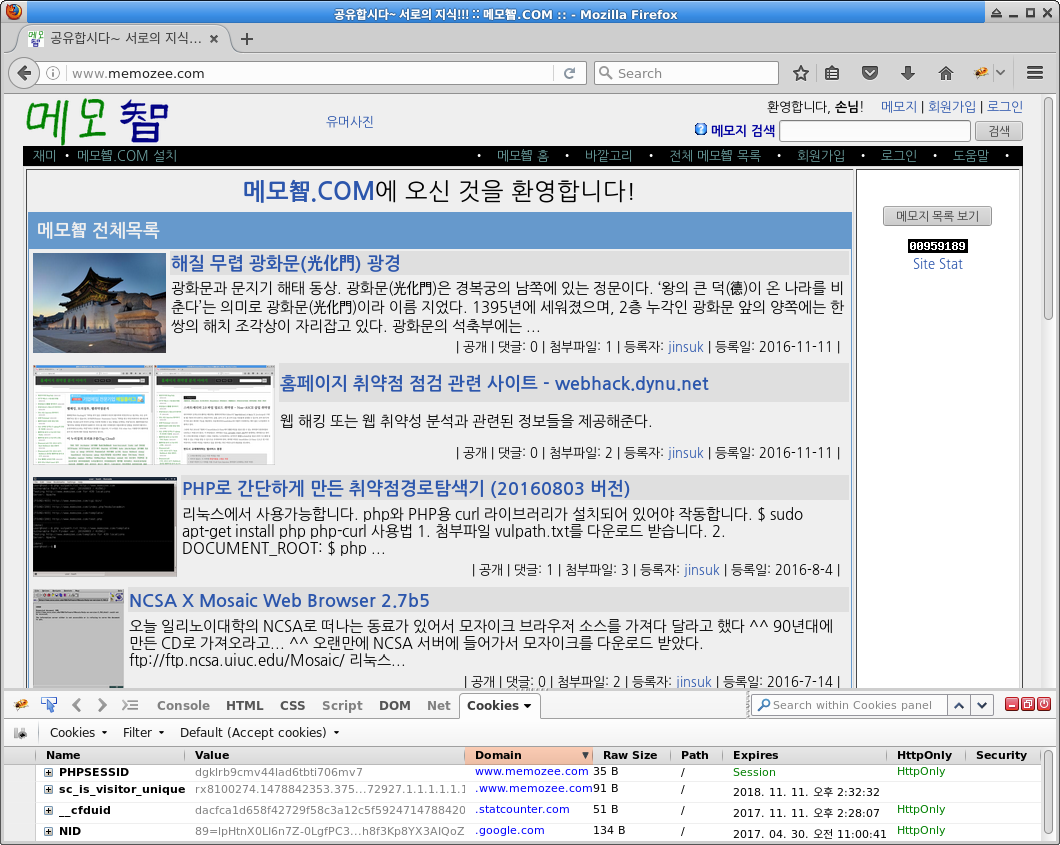
Task: Go to previous Firebug panel arrow
Action: 76,705
